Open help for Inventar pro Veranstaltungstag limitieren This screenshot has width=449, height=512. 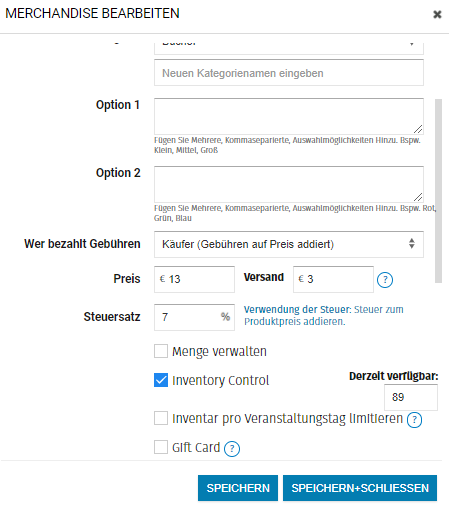coord(414,420)
